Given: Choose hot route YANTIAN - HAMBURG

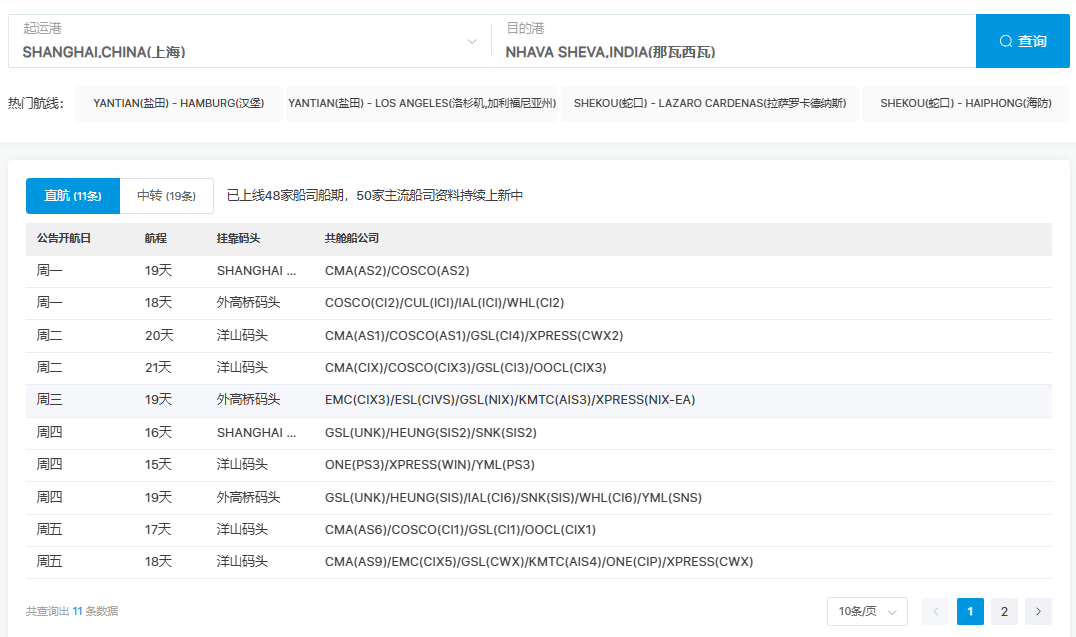Looking at the screenshot, I should [178, 103].
